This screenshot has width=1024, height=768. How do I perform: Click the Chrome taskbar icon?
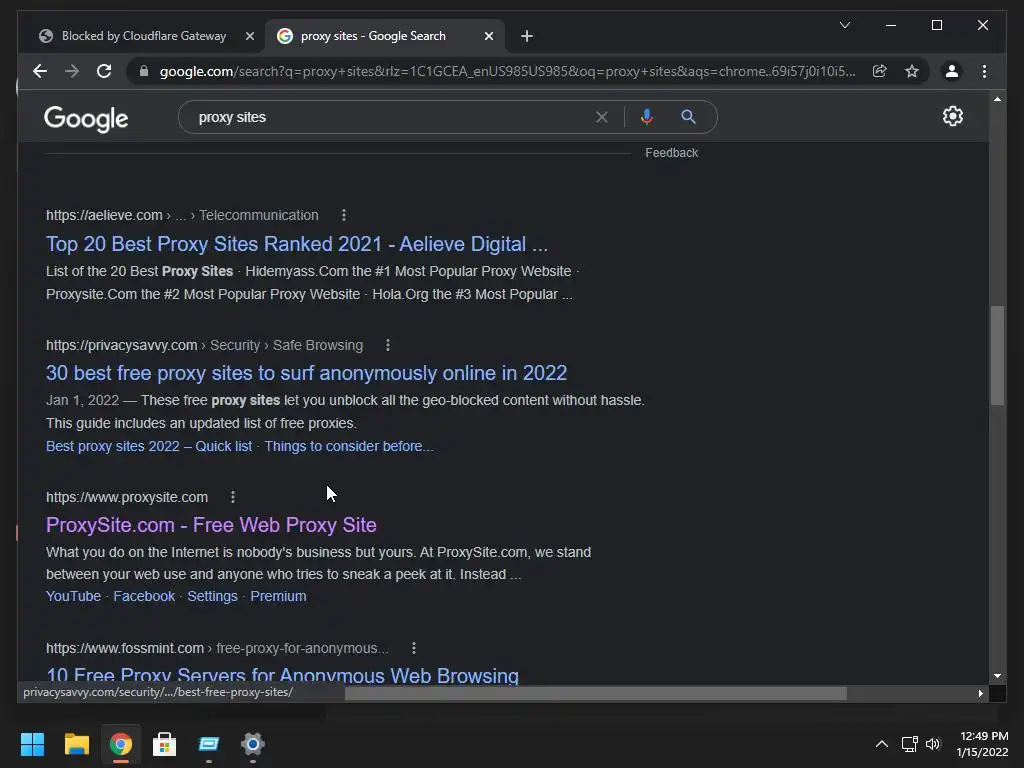[121, 744]
